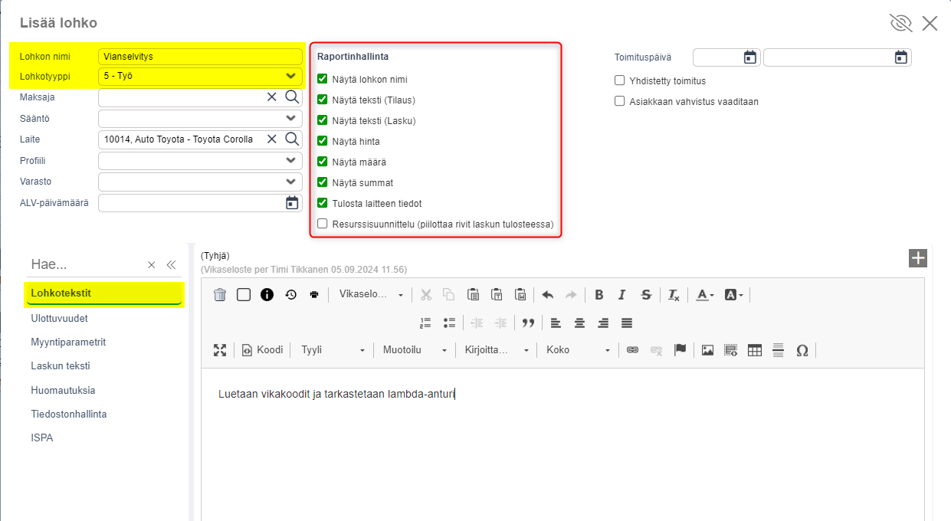
Task: Click the Lohkon nimi input field
Action: coord(200,56)
